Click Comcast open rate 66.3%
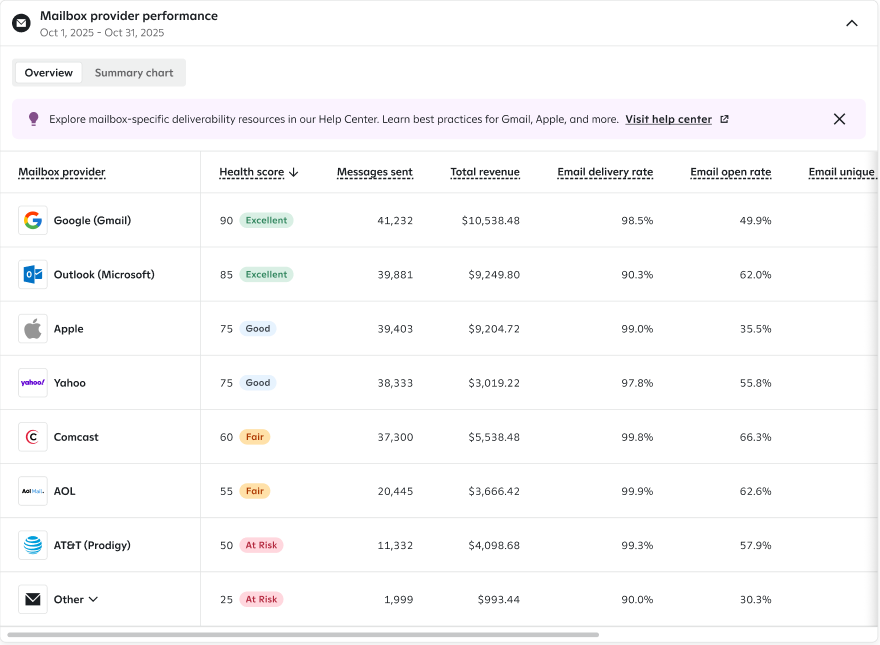This screenshot has width=880, height=645. (755, 437)
